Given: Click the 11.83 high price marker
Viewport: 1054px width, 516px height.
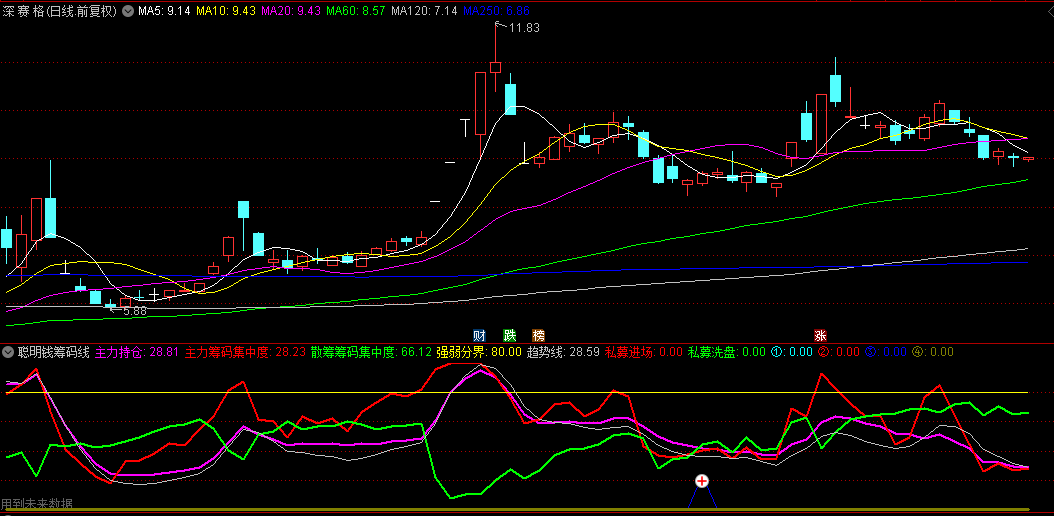Looking at the screenshot, I should click(x=524, y=28).
